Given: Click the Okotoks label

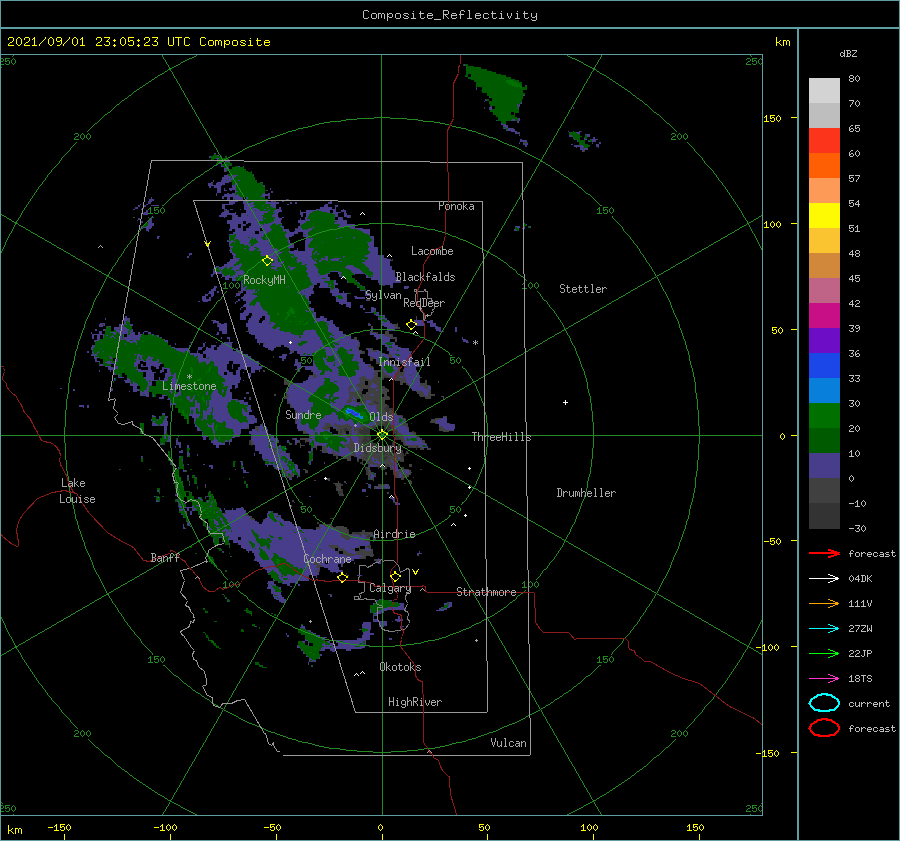Looking at the screenshot, I should (x=400, y=667).
